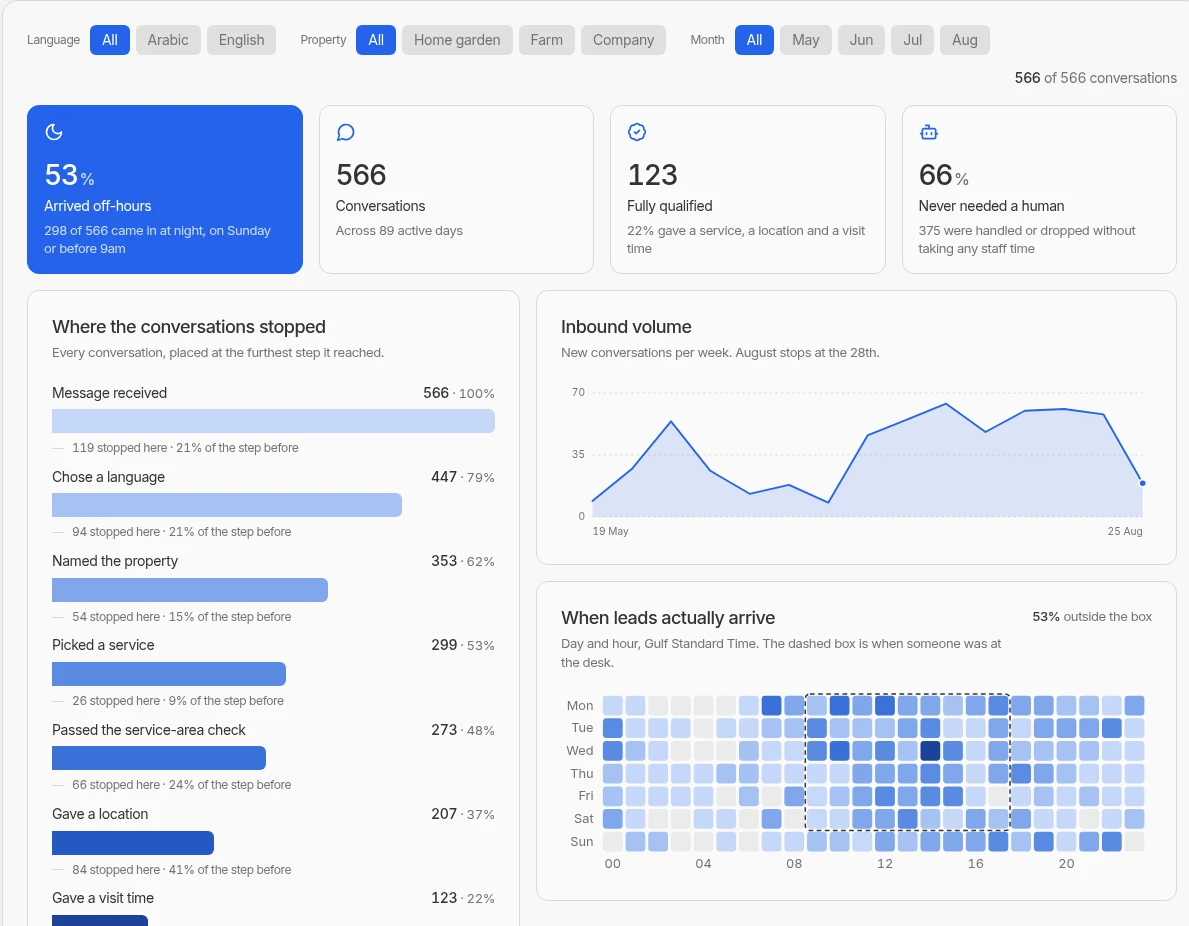Click the Gave a location funnel bar
This screenshot has height=926, width=1189.
133,843
